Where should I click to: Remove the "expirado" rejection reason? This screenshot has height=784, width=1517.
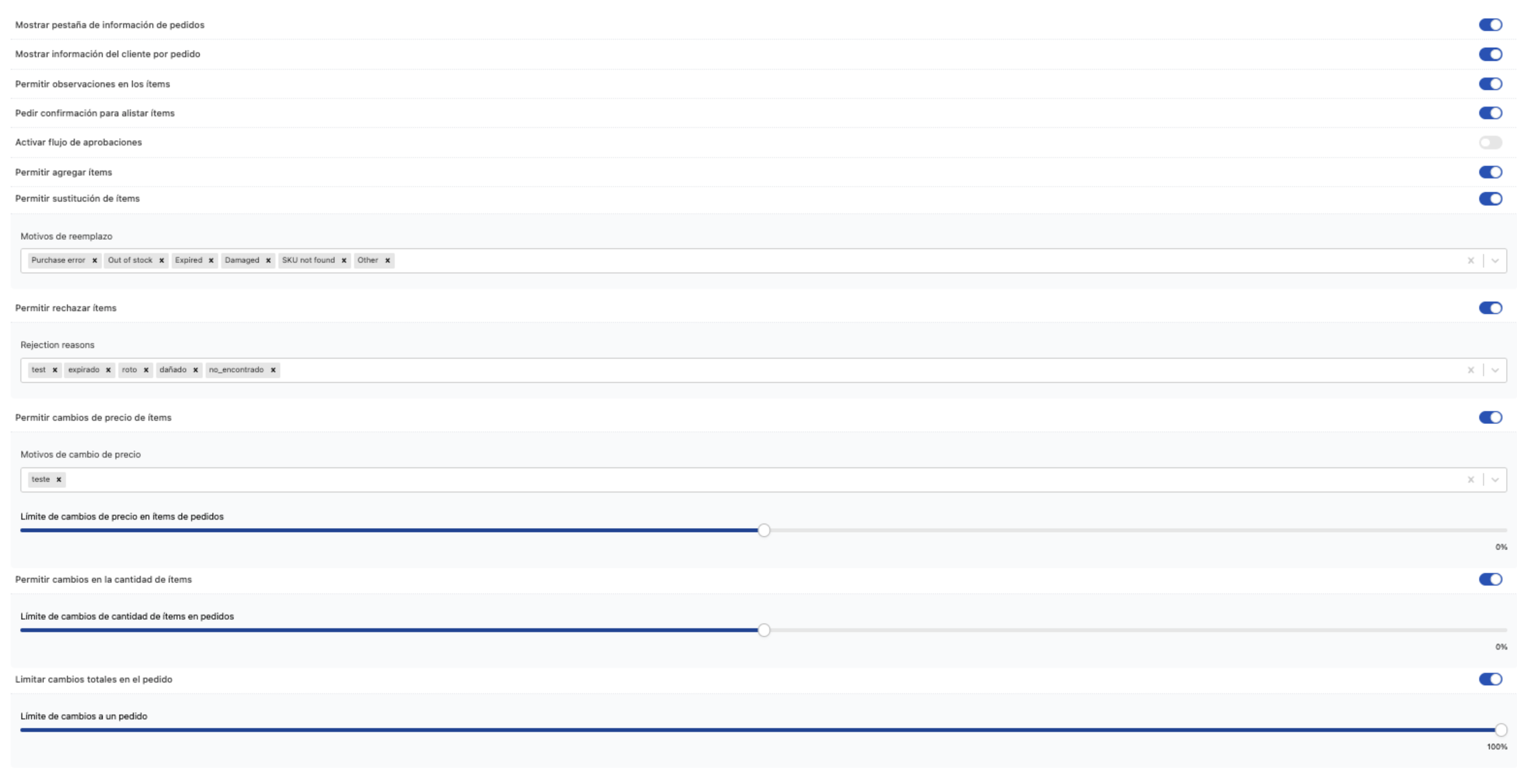click(x=107, y=370)
